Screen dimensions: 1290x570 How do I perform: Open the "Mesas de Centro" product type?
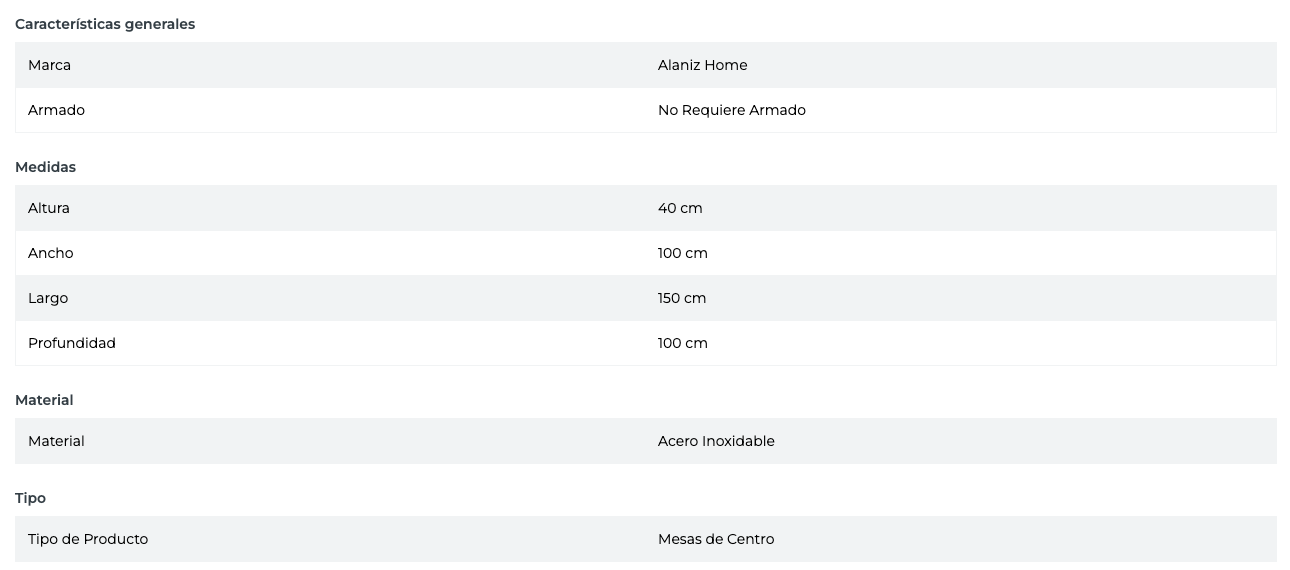(x=716, y=539)
